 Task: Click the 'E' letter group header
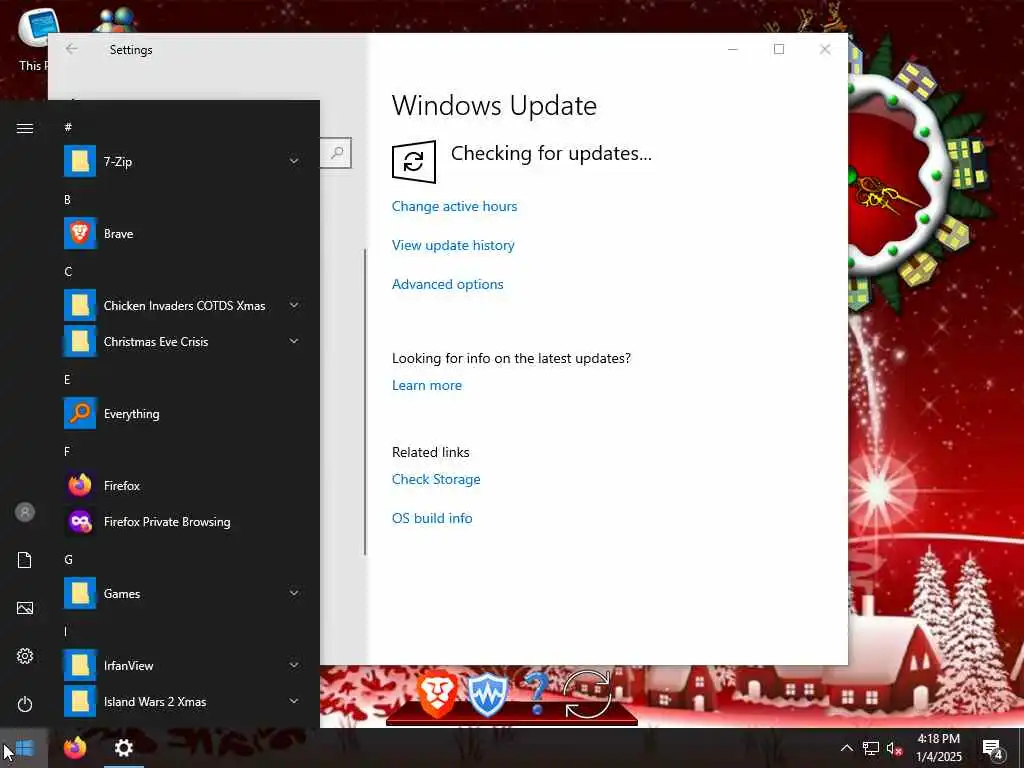[x=67, y=379]
